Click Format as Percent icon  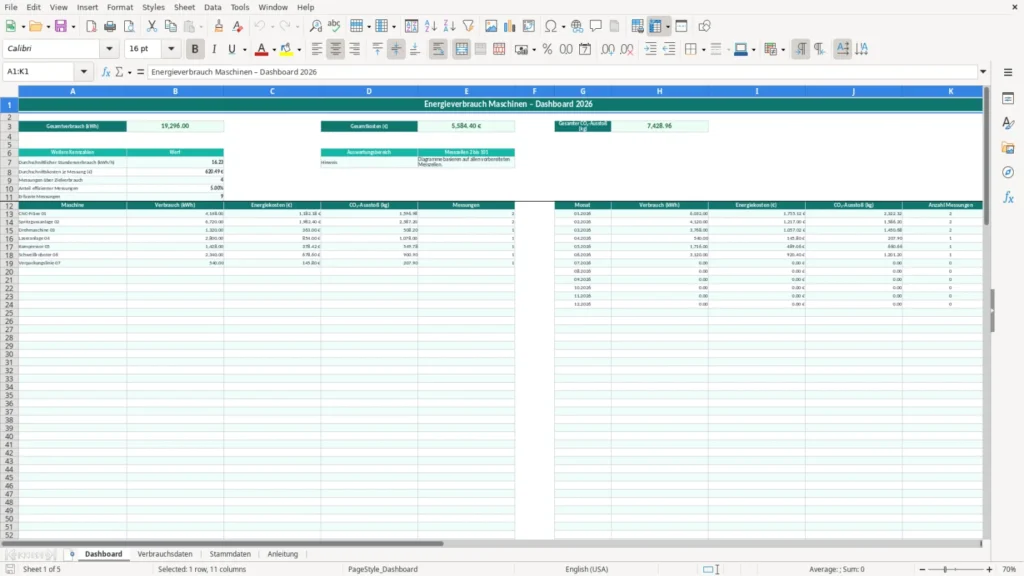click(547, 49)
